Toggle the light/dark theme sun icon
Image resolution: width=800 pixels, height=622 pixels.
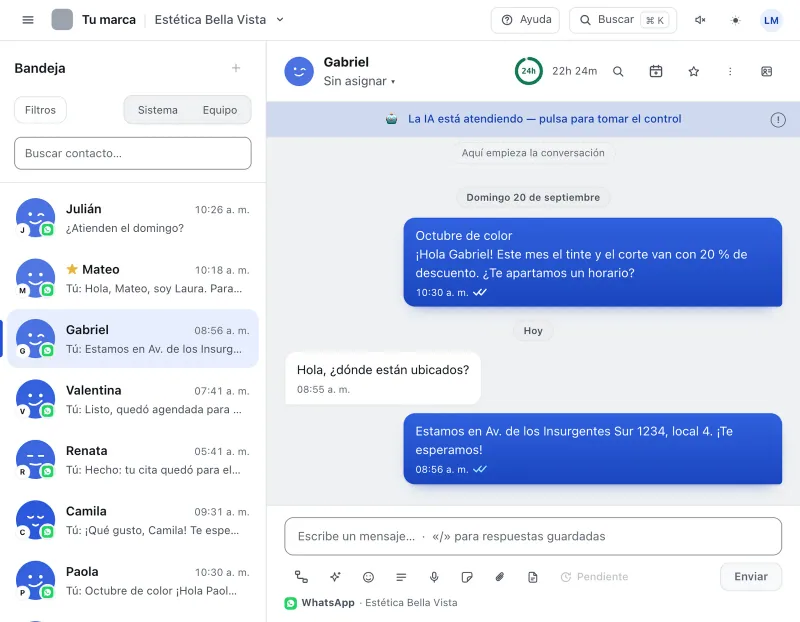[x=735, y=20]
